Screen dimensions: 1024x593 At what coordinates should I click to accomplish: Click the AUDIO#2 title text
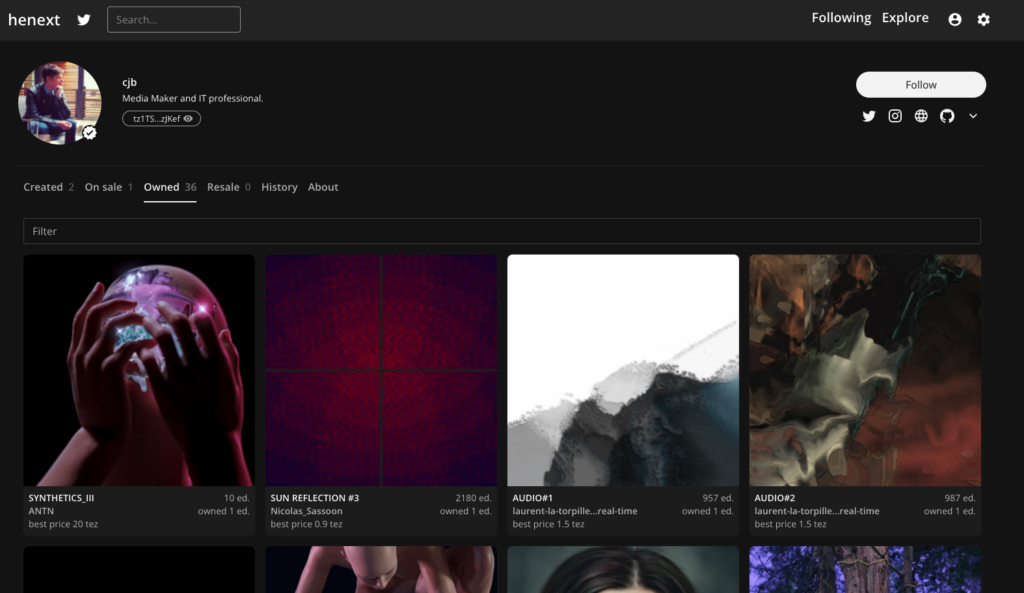775,498
